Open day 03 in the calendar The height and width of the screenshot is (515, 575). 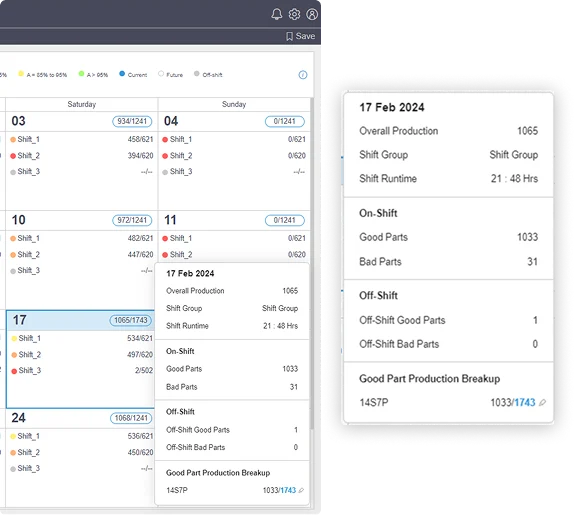(x=18, y=121)
